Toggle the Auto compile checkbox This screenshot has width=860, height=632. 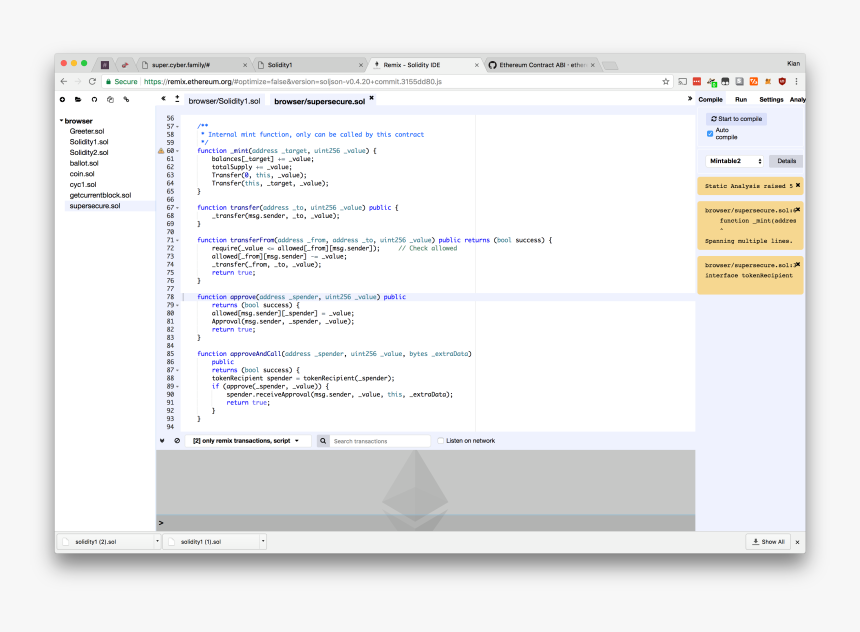click(x=710, y=133)
